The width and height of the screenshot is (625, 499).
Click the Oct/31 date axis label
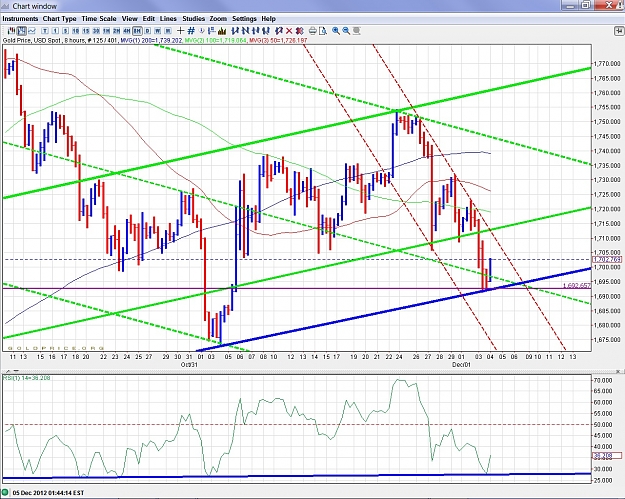189,364
